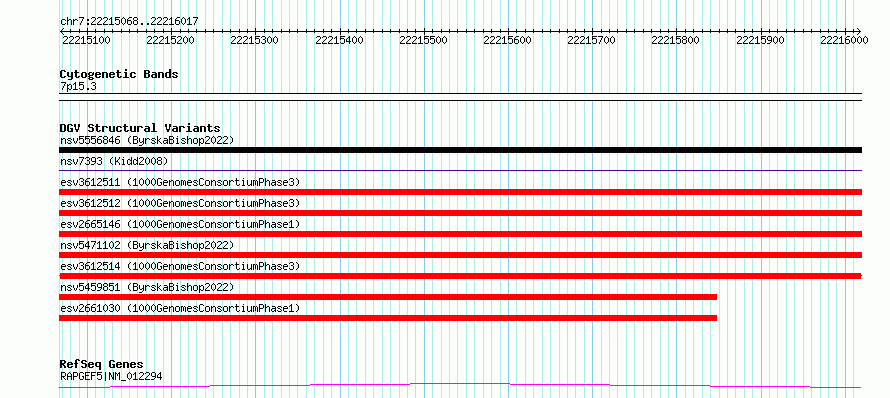Click the Cytogenetic Bands track heading

(x=119, y=74)
